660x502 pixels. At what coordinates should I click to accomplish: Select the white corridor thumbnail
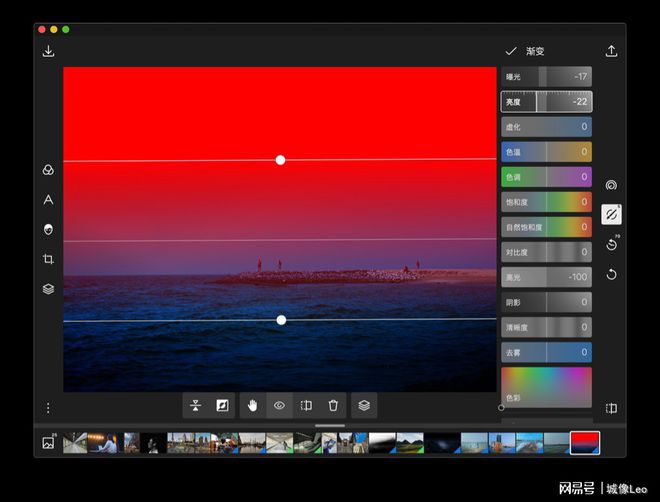pyautogui.click(x=279, y=443)
